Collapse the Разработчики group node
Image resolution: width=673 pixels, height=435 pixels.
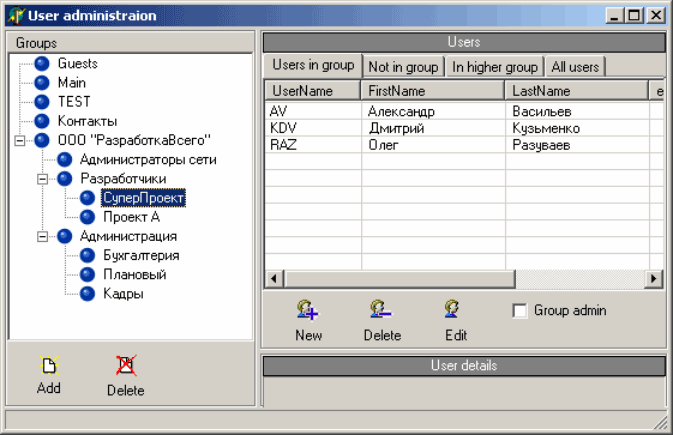[42, 179]
